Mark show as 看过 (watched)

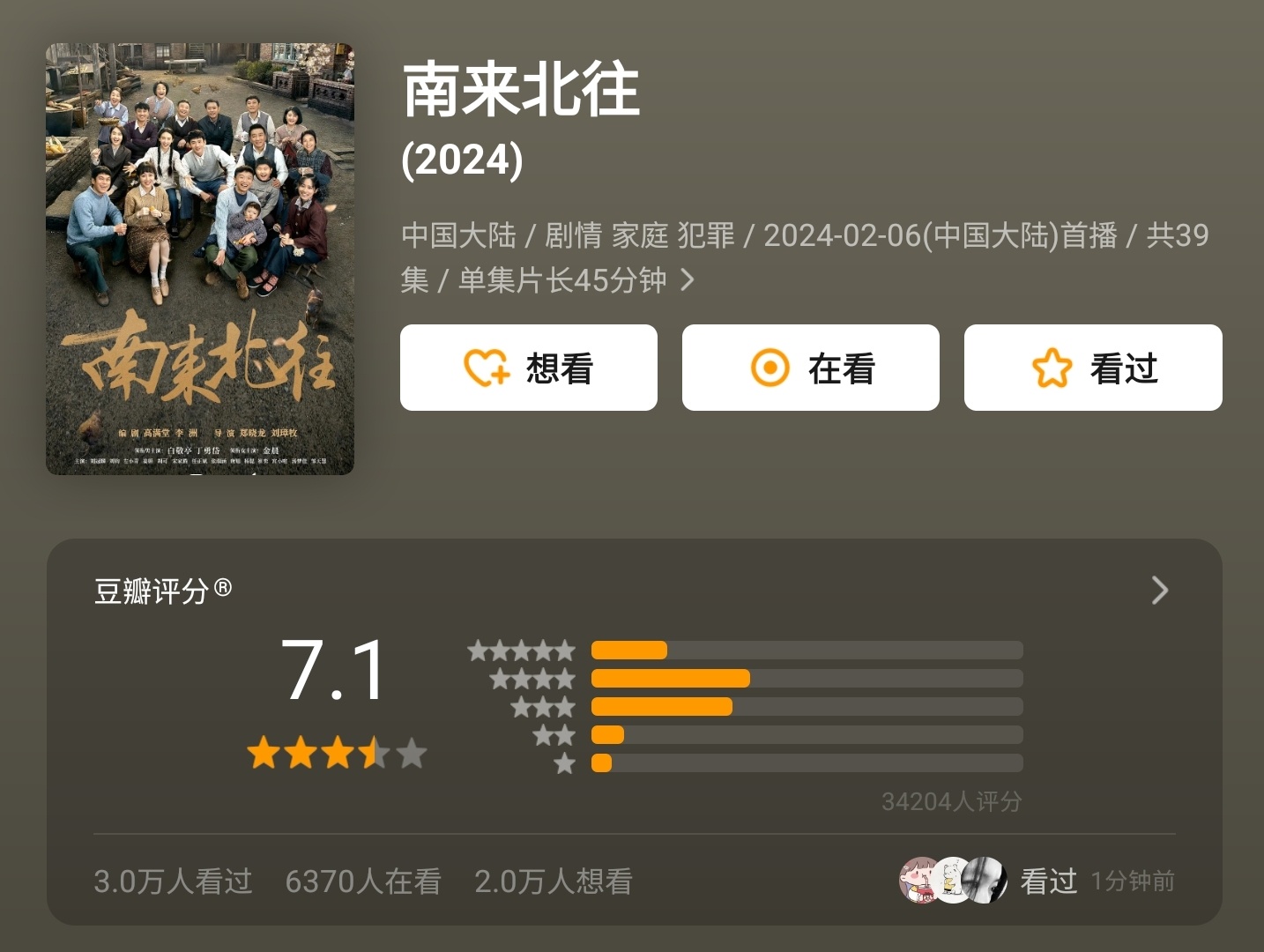[1093, 368]
